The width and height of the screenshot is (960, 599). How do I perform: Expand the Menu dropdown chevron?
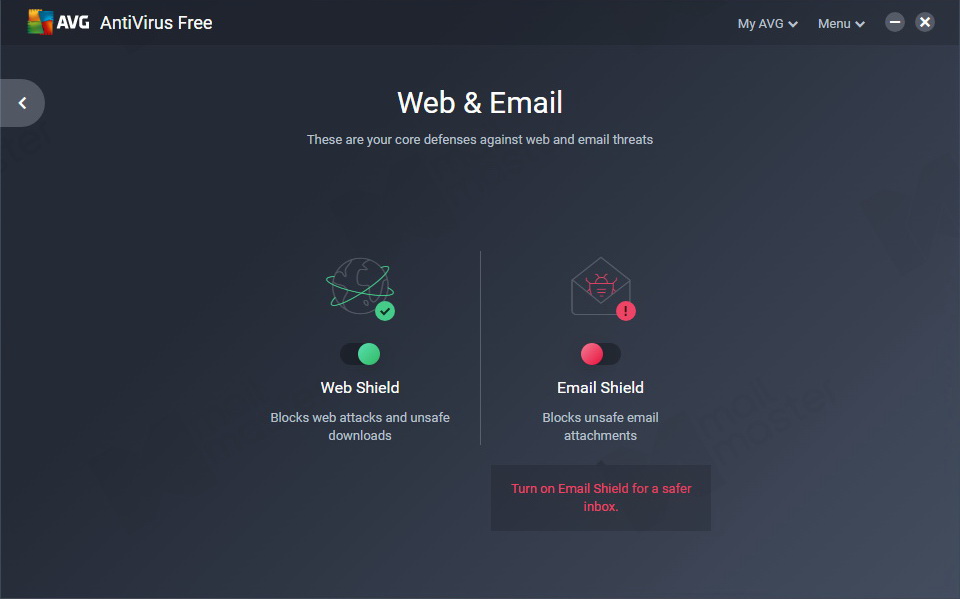pyautogui.click(x=860, y=24)
